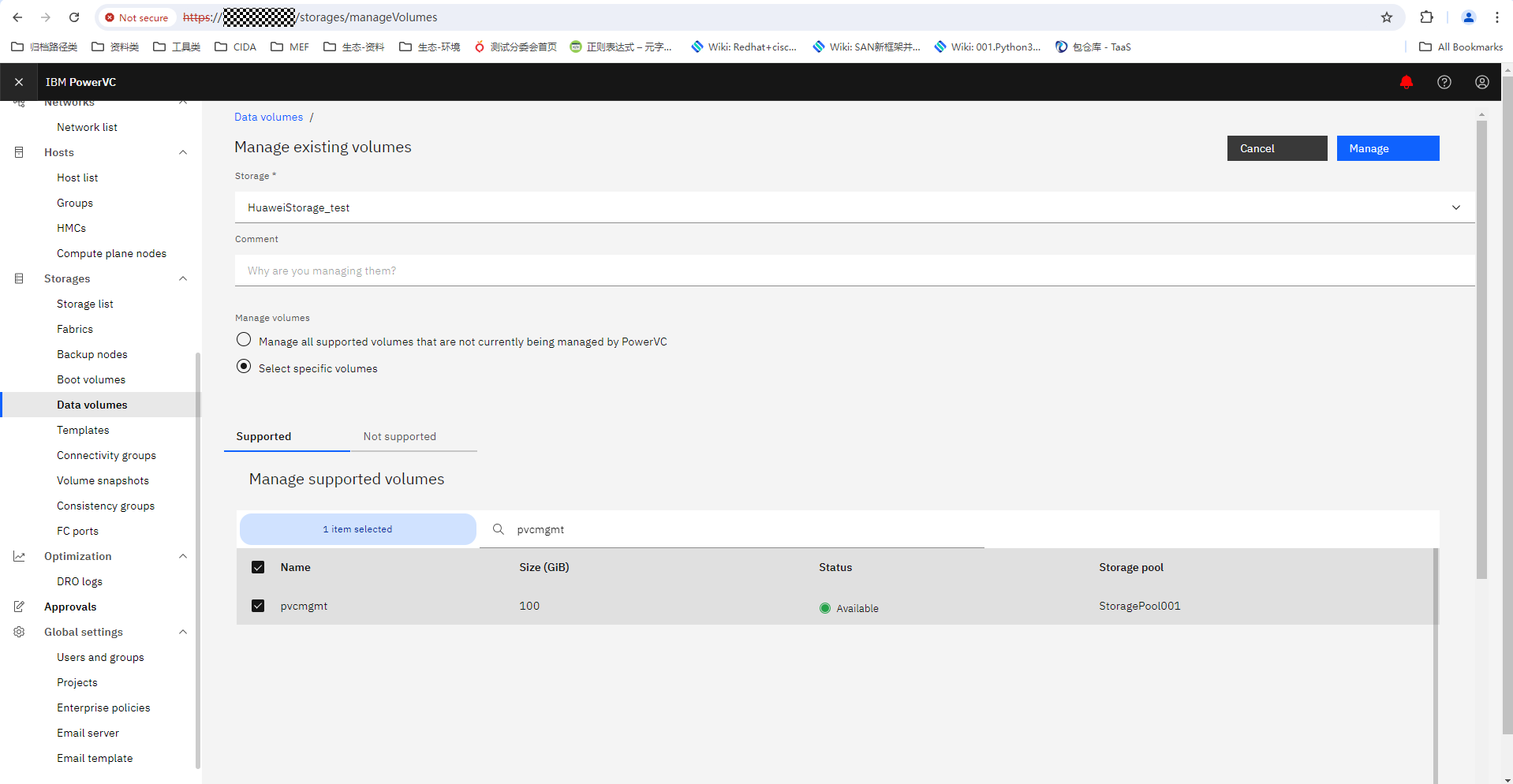Go back using browser back arrow
The width and height of the screenshot is (1513, 784).
click(17, 17)
